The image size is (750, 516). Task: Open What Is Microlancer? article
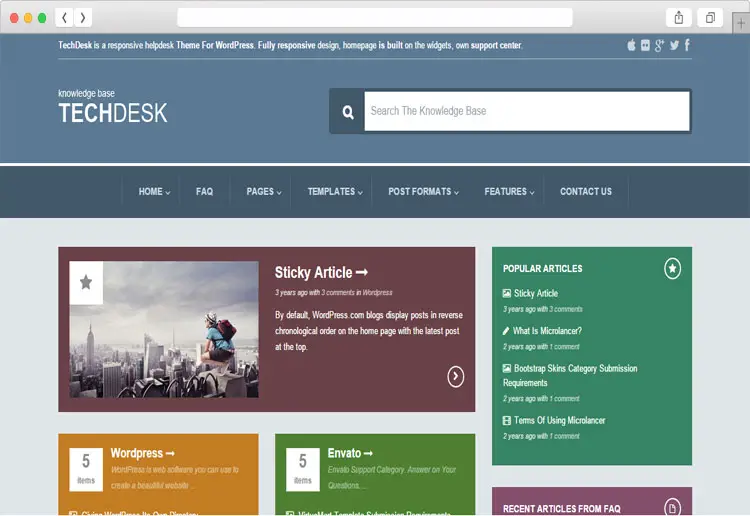tap(547, 331)
